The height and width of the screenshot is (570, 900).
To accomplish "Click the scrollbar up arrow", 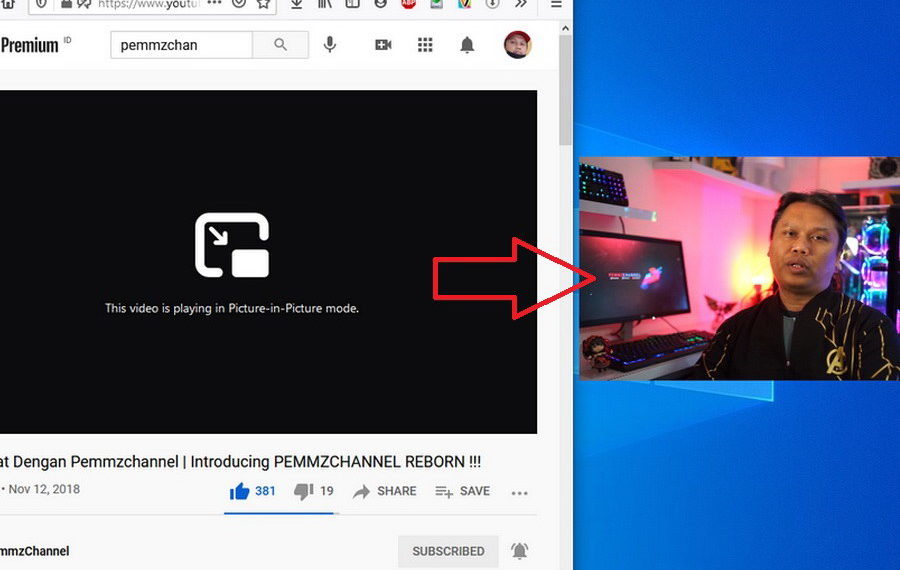I will [565, 28].
